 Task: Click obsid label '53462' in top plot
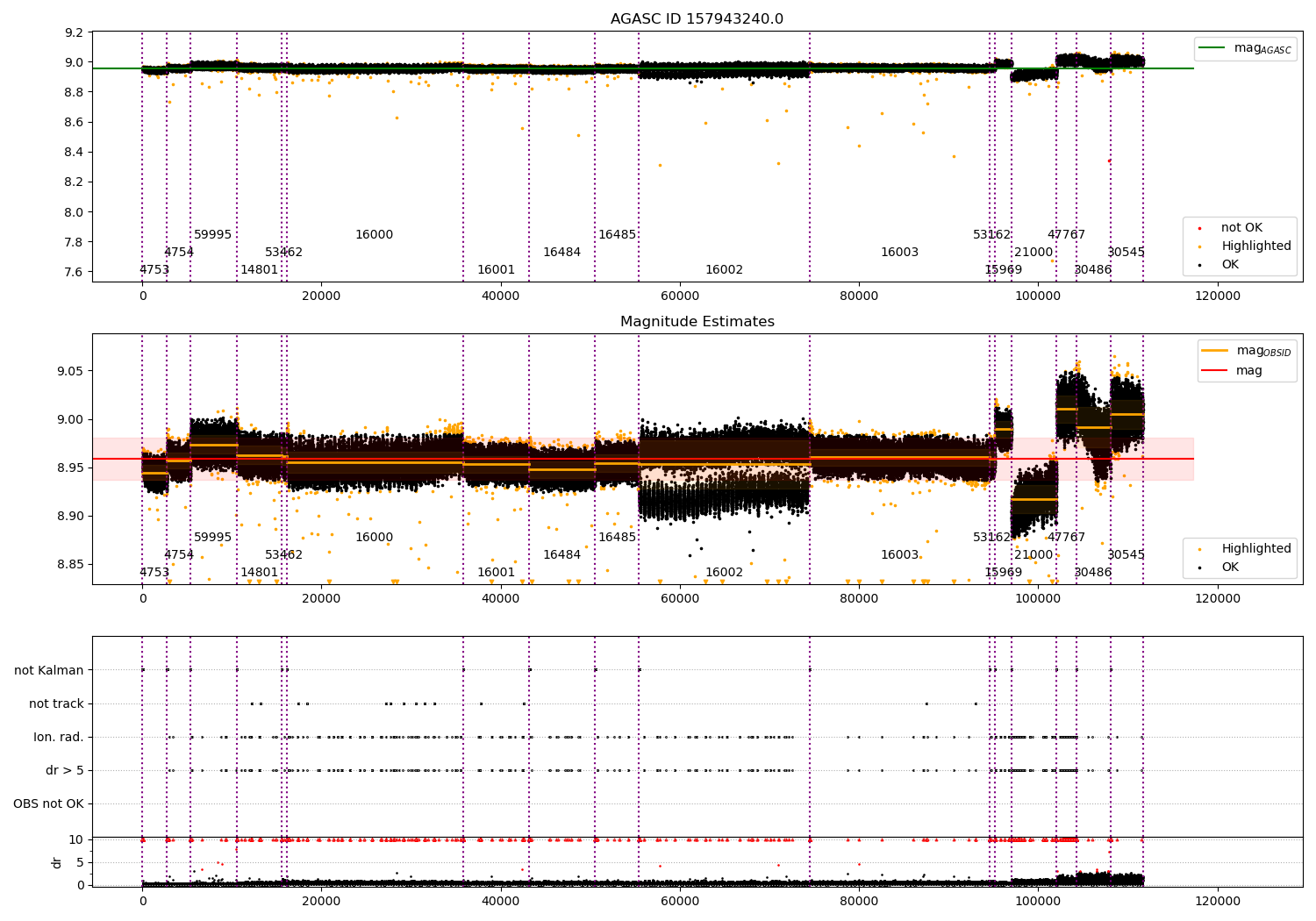click(284, 253)
